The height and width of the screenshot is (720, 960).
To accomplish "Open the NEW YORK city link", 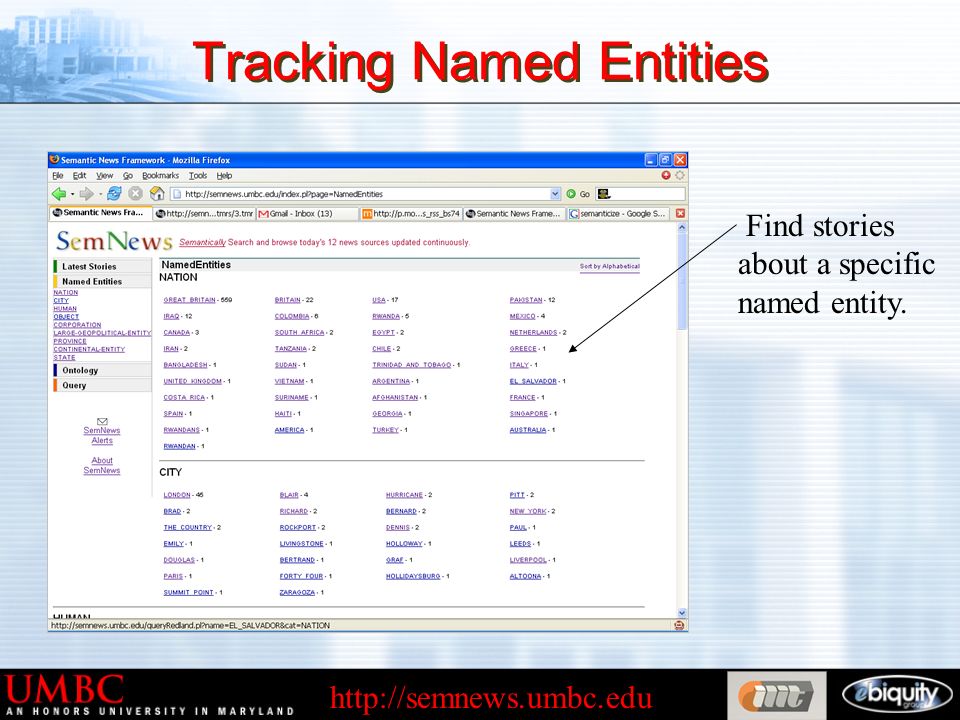I will 528,511.
